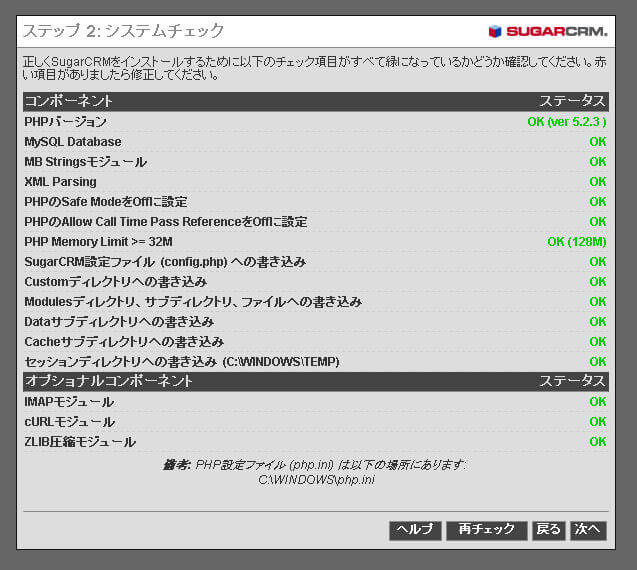Select the コンポーネント header
The width and height of the screenshot is (637, 570).
tap(68, 101)
